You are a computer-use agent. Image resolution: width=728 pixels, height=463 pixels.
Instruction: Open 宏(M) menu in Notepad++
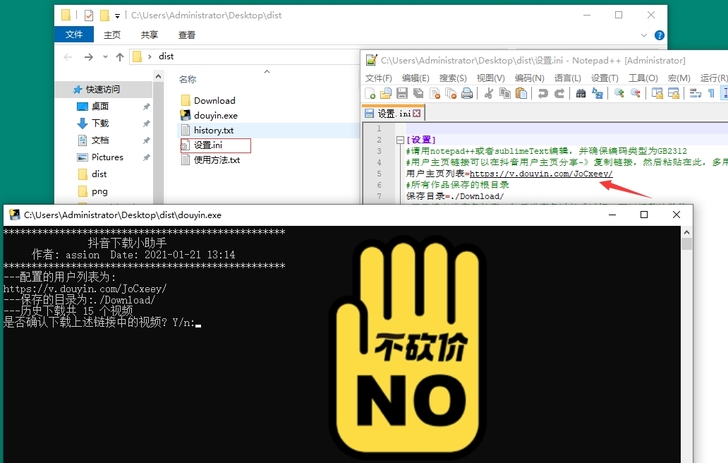pyautogui.click(x=679, y=78)
